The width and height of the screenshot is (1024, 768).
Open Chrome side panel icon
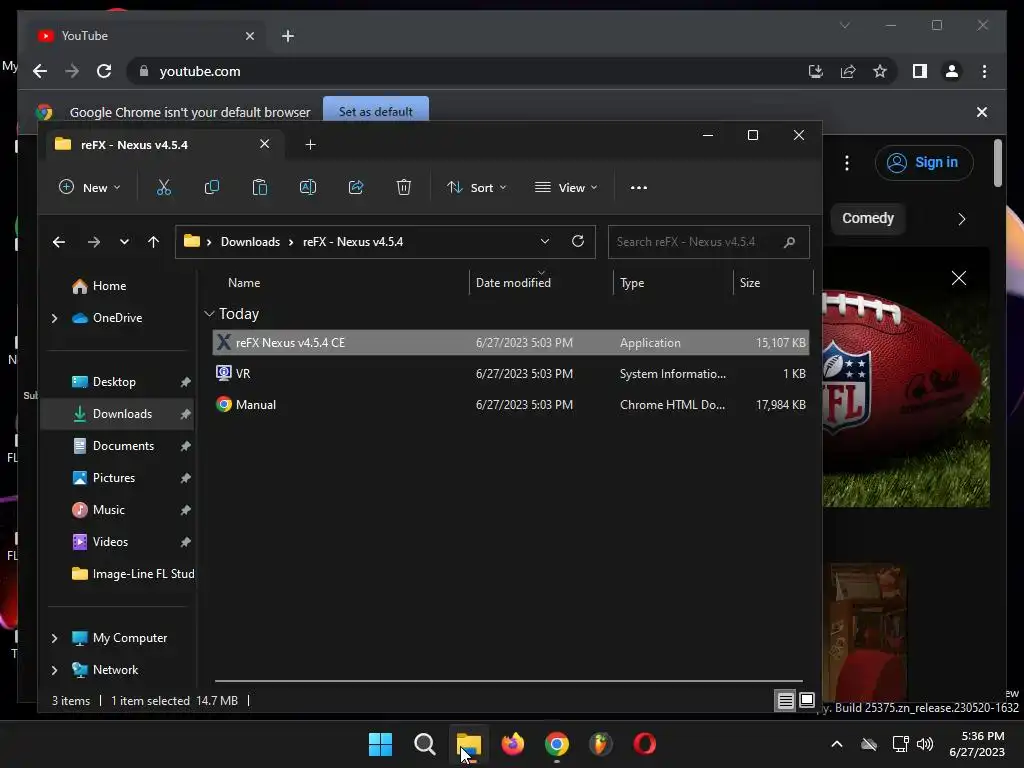(920, 71)
